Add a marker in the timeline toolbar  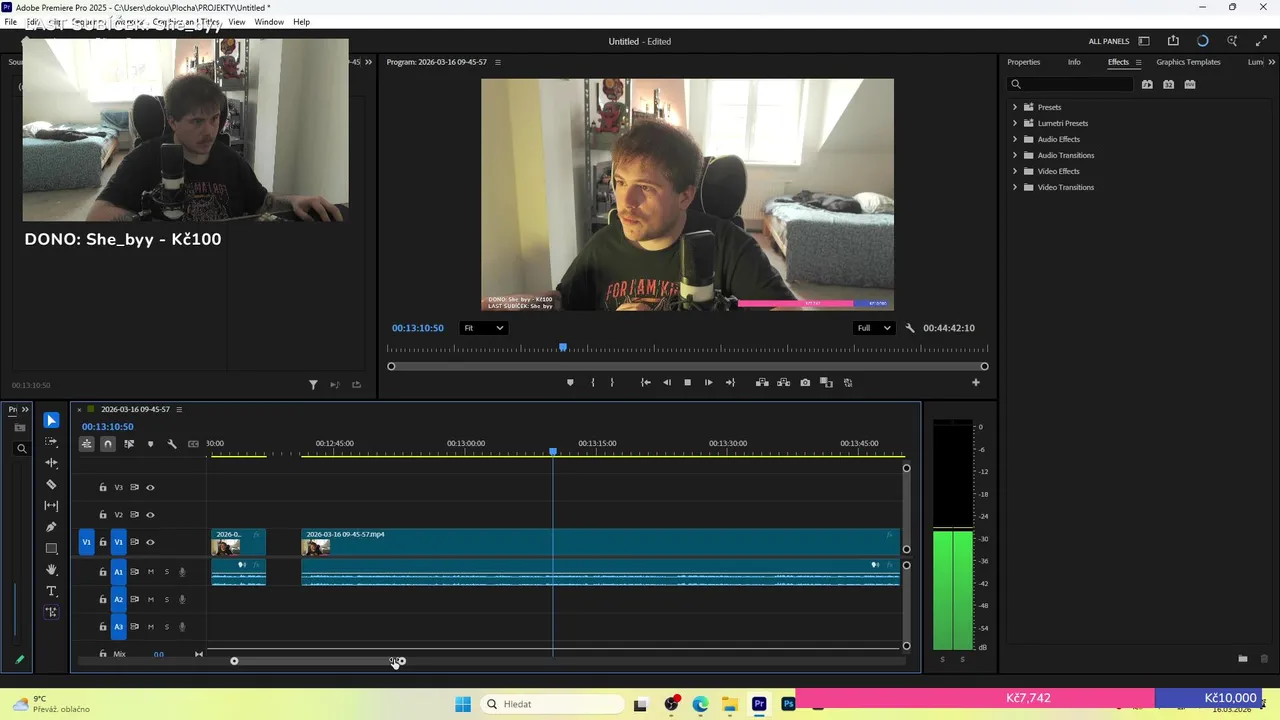pos(150,444)
